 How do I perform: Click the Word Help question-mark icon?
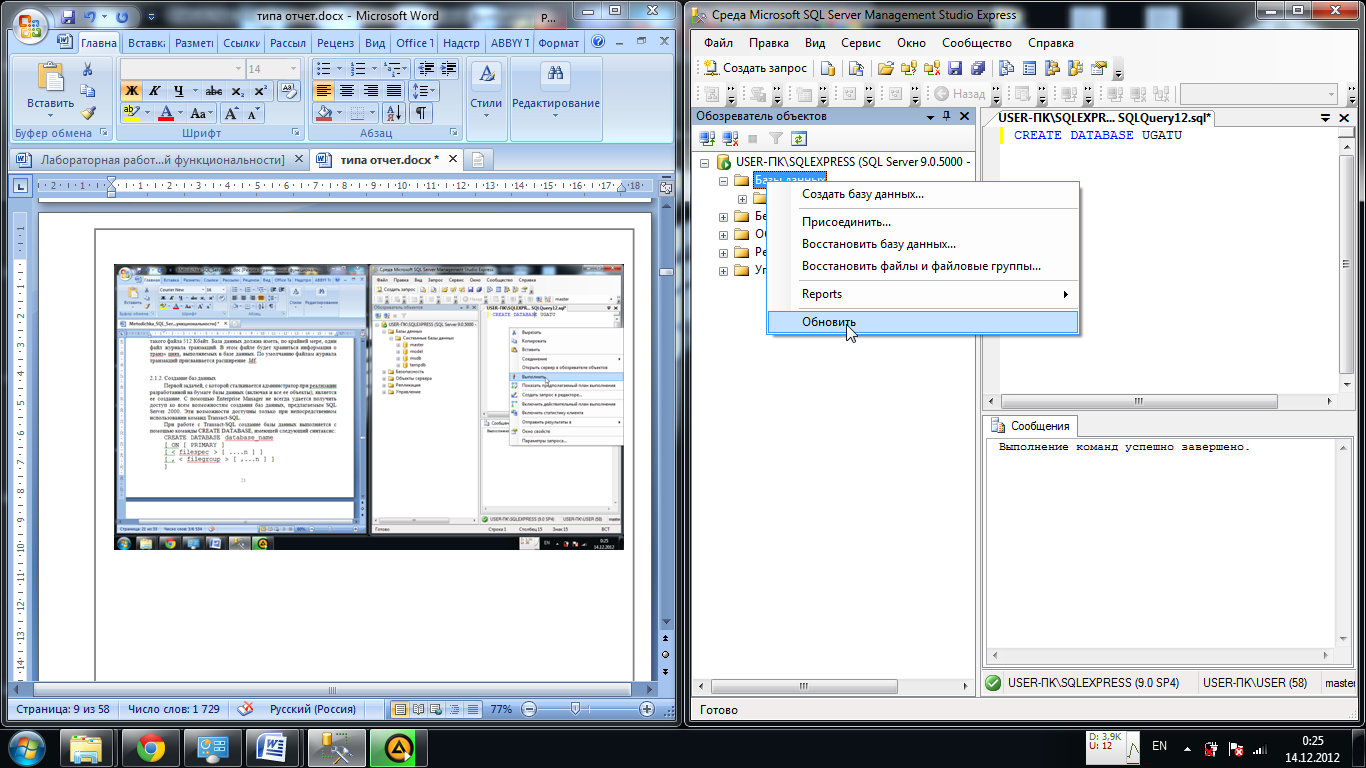(598, 43)
